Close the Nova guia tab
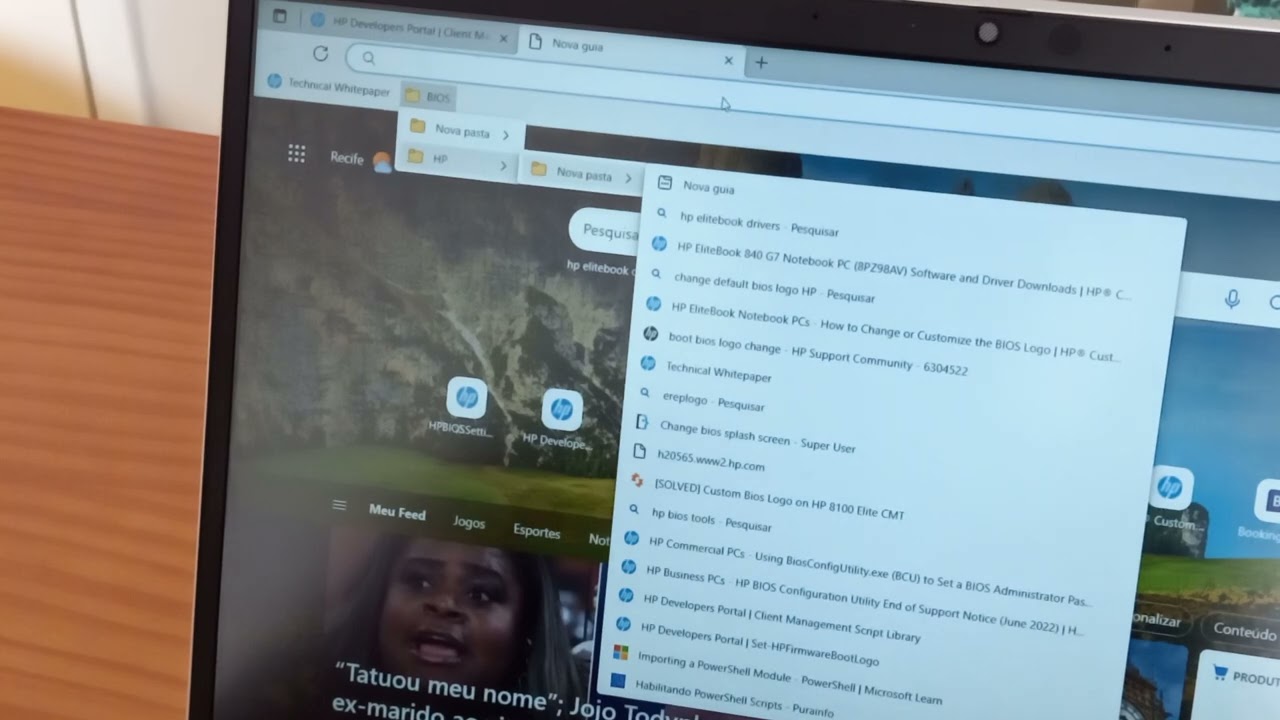Image resolution: width=1280 pixels, height=720 pixels. tap(728, 61)
